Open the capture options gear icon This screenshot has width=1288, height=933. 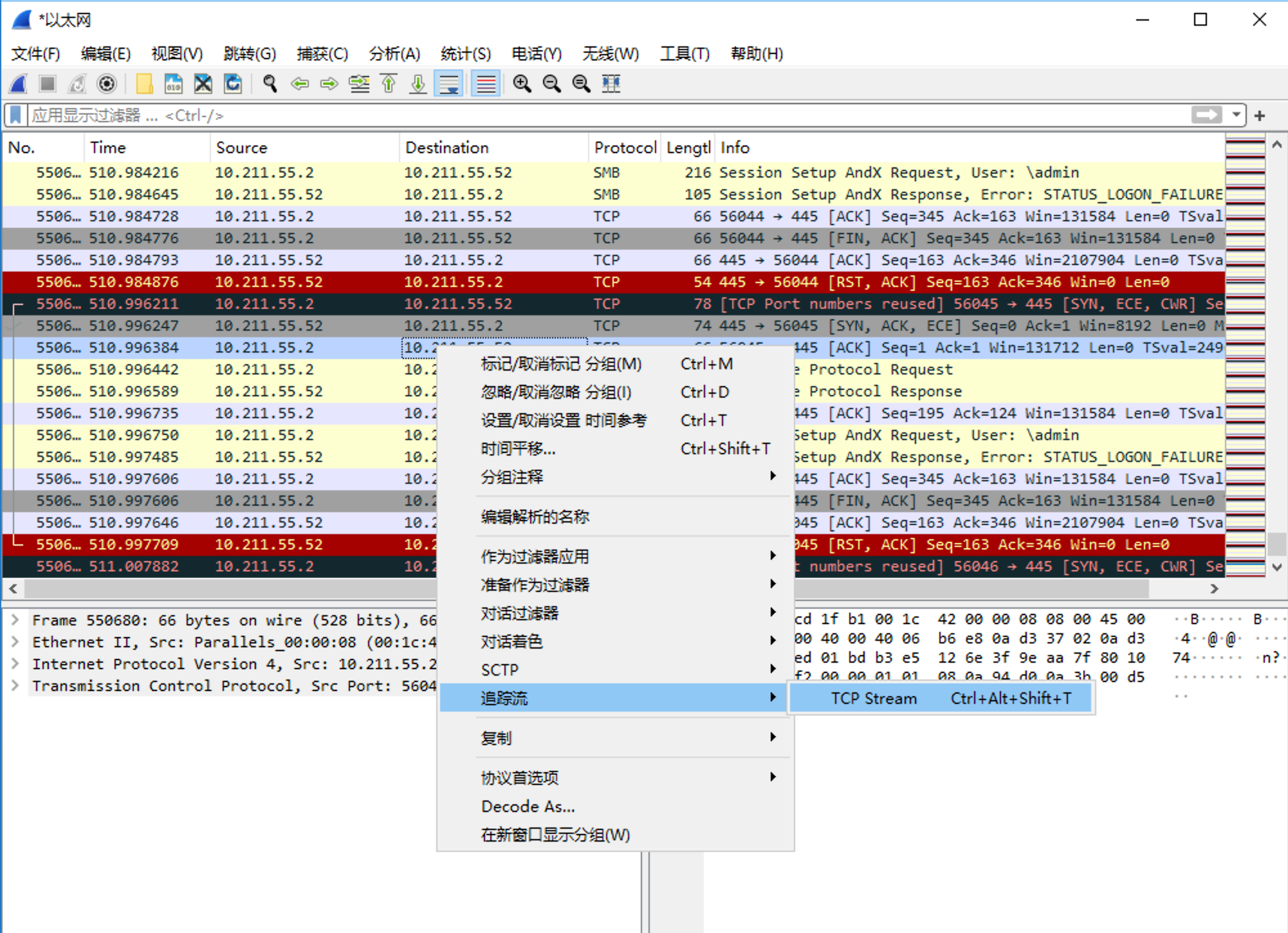[107, 84]
